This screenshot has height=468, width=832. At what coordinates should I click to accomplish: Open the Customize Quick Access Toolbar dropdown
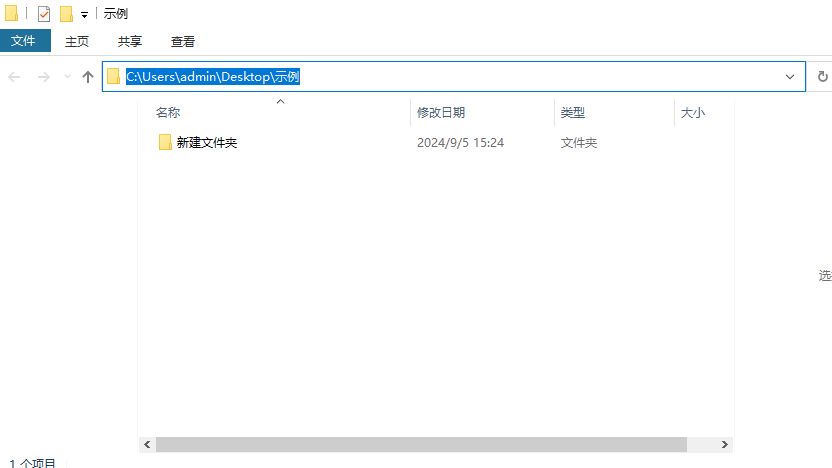[84, 15]
